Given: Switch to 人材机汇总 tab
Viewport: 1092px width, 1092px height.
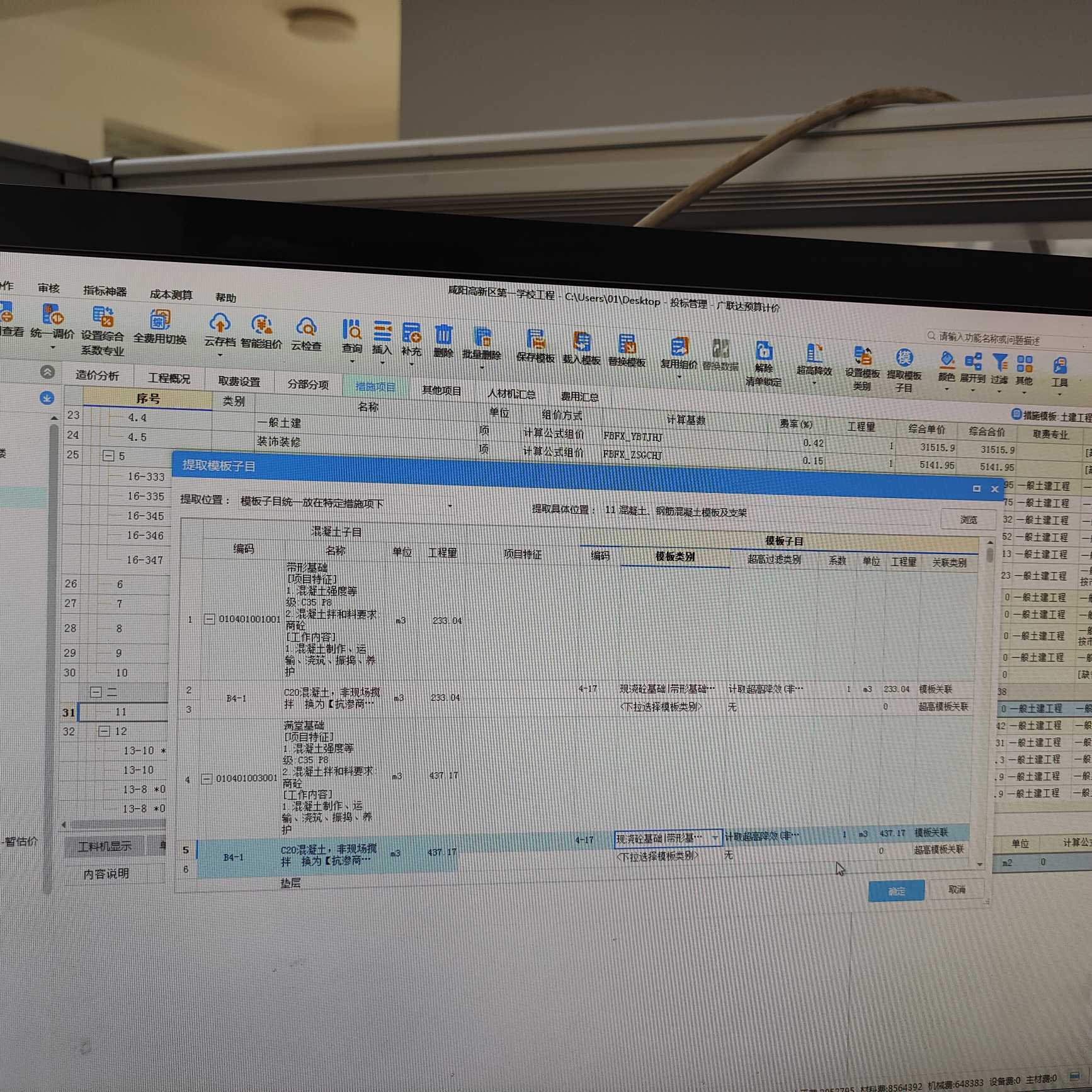Looking at the screenshot, I should pyautogui.click(x=511, y=393).
